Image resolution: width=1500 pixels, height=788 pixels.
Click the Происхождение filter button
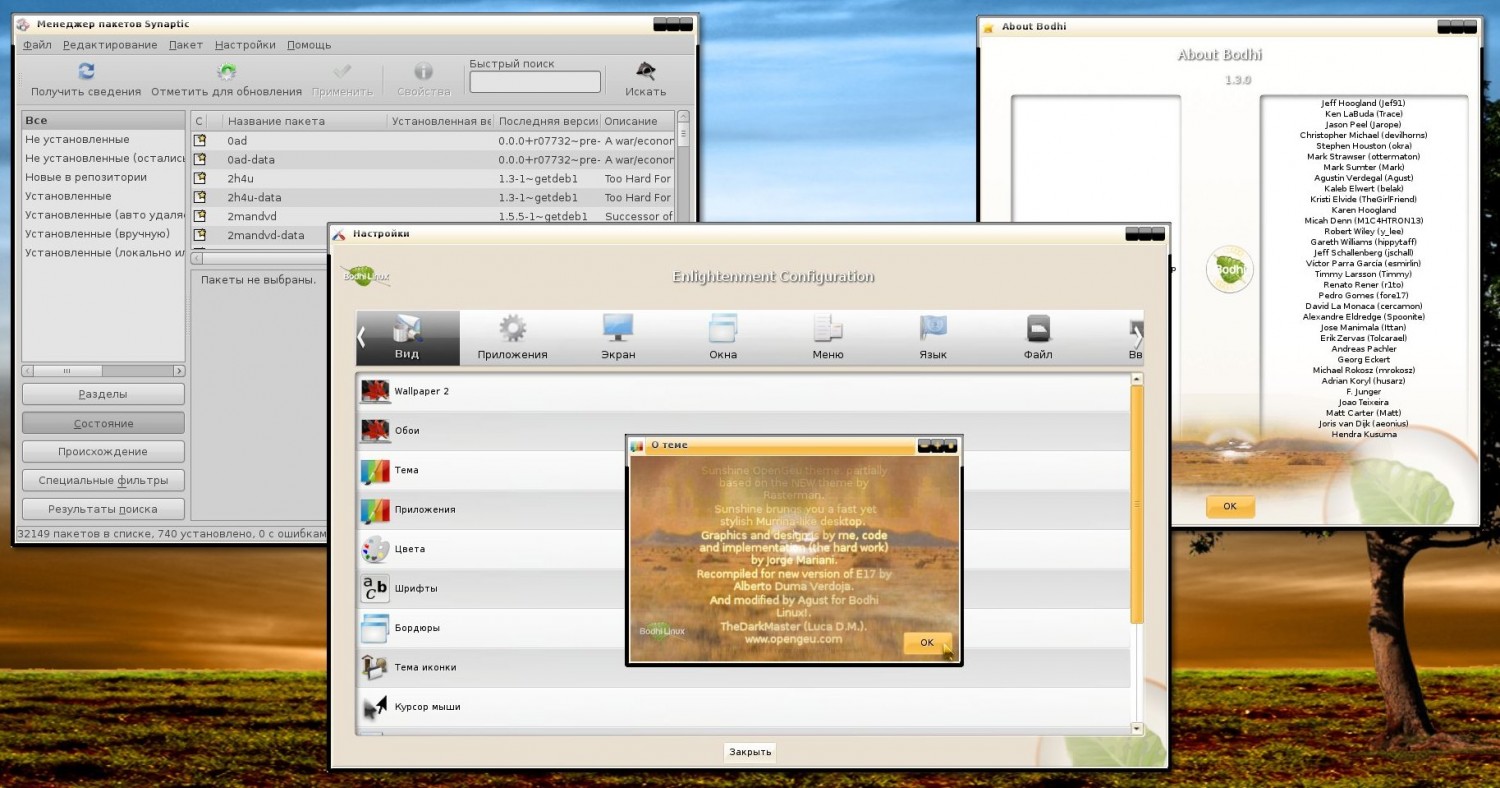[x=103, y=452]
